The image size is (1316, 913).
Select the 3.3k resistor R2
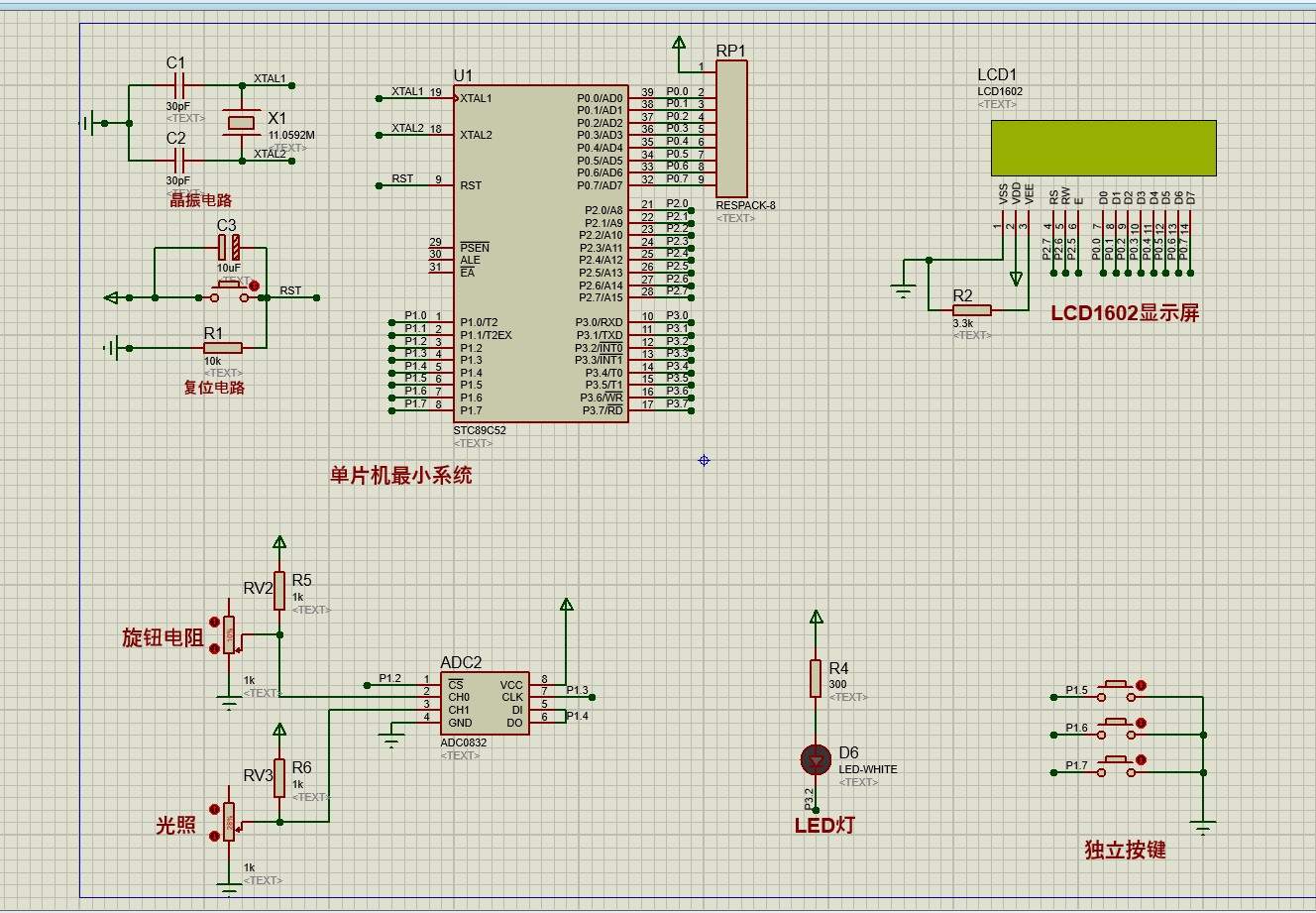point(972,310)
